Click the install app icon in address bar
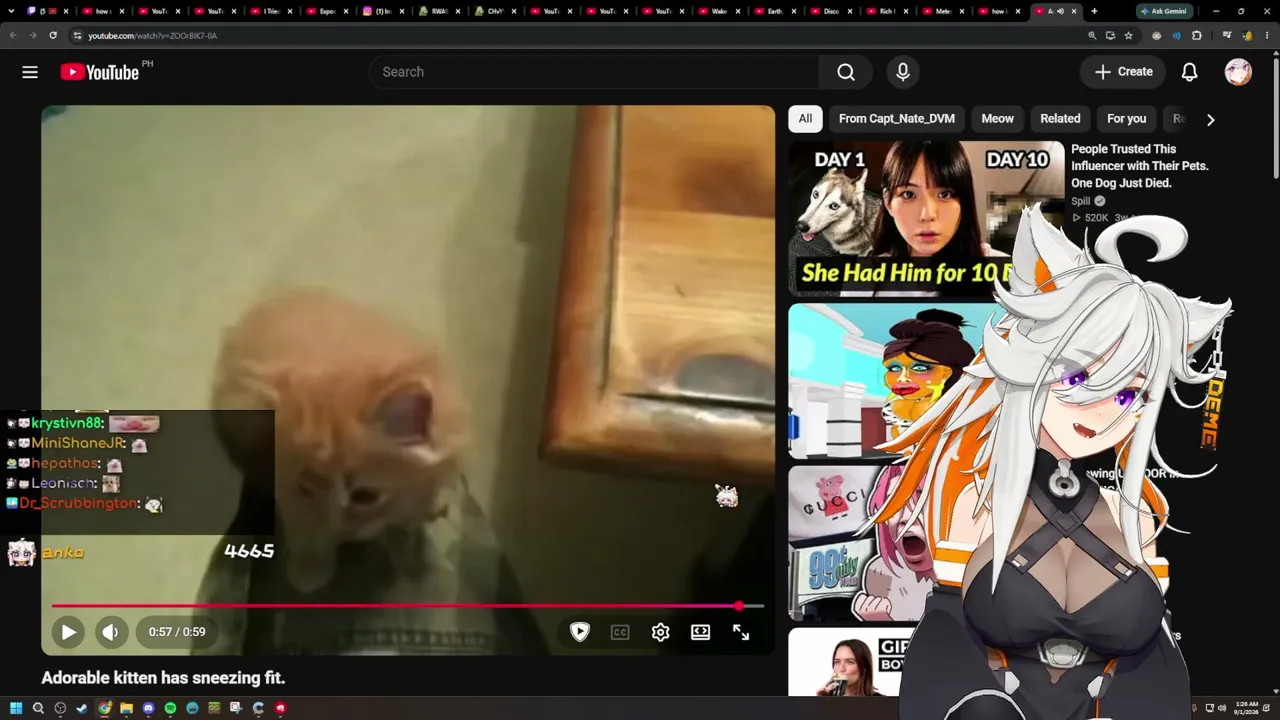Image resolution: width=1280 pixels, height=720 pixels. point(1110,35)
